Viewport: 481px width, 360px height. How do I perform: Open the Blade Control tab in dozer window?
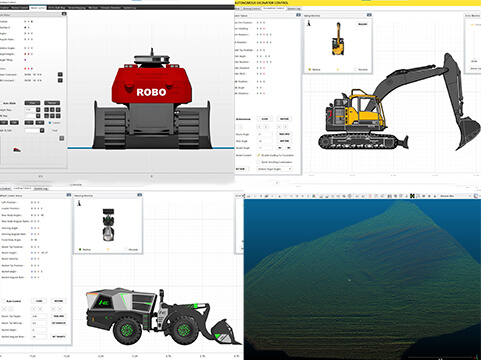click(x=38, y=7)
